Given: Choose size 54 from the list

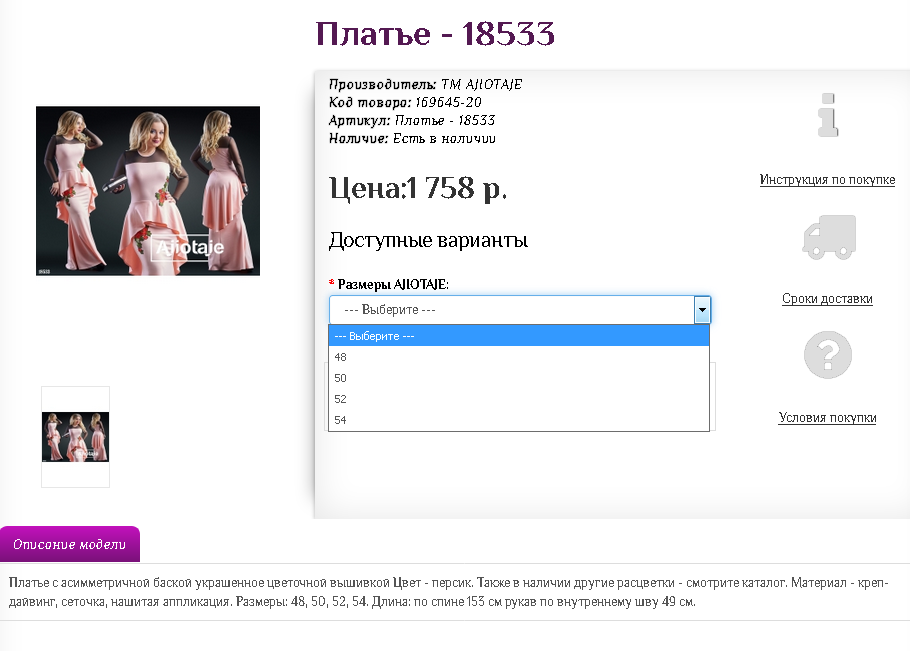Looking at the screenshot, I should coord(519,419).
